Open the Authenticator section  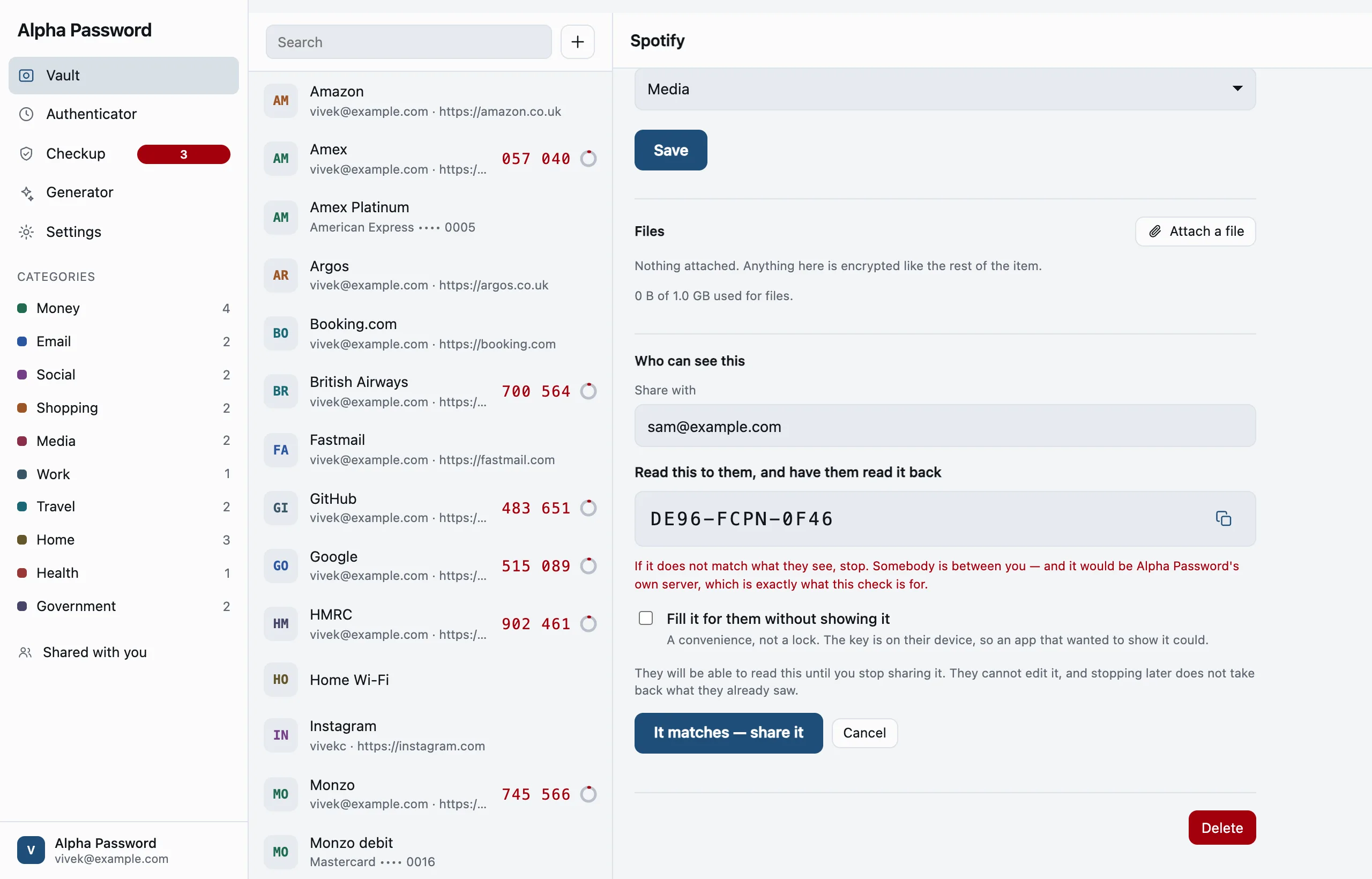tap(123, 114)
